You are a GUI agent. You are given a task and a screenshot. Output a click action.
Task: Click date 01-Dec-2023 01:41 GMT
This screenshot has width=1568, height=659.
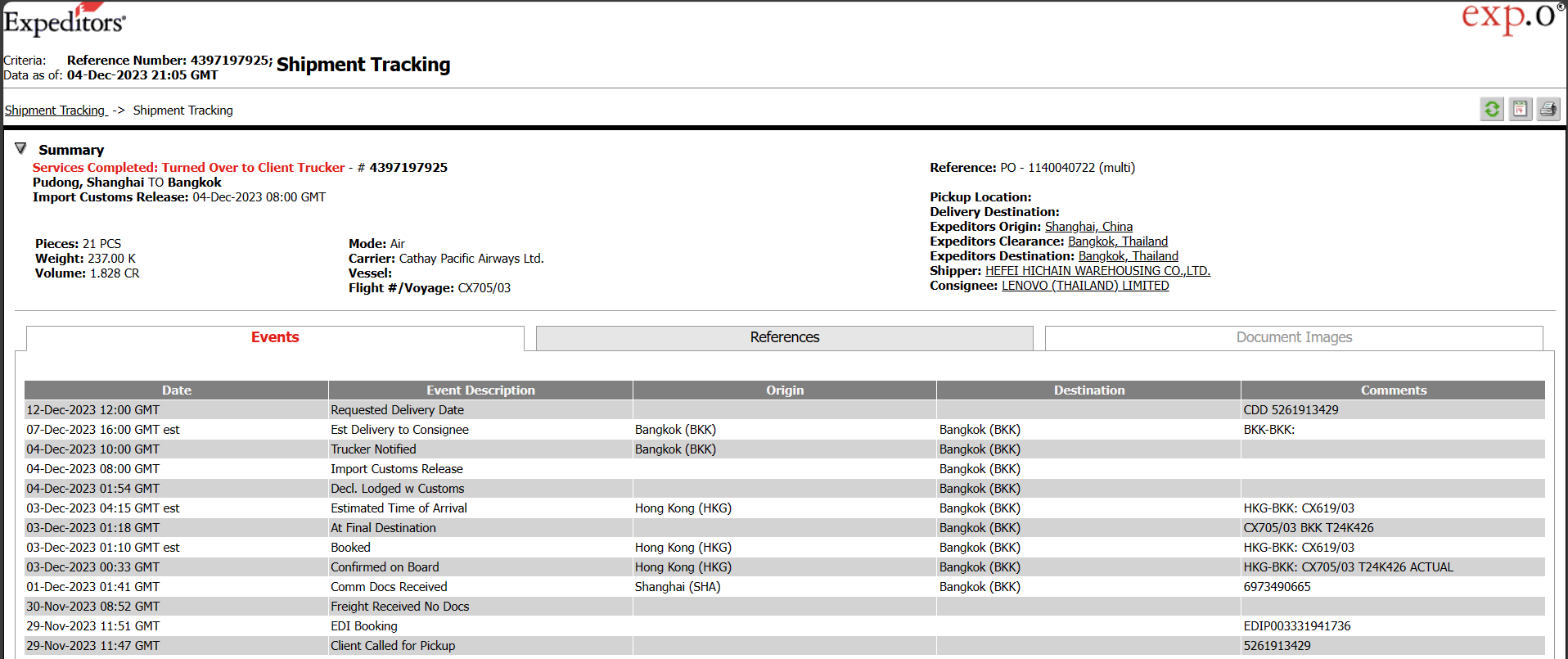click(93, 587)
